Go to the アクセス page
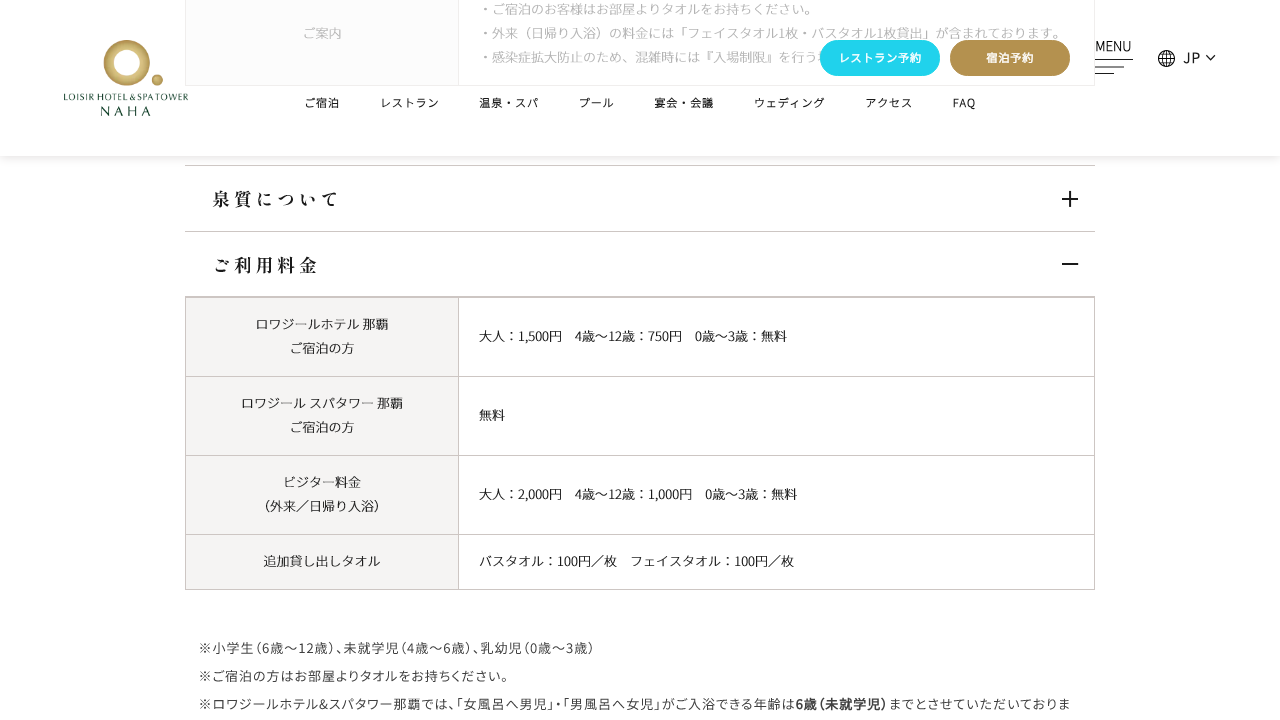Image resolution: width=1280 pixels, height=720 pixels. click(x=889, y=103)
